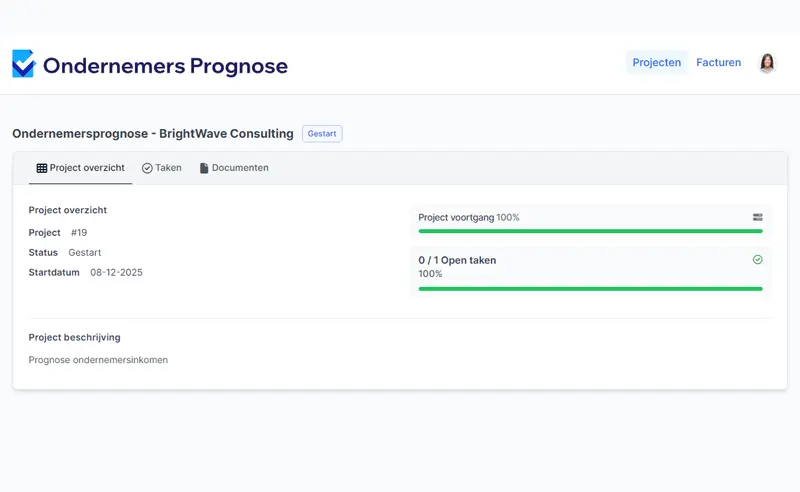Click the icon right of Project voortgang
Viewport: 800px width, 492px height.
757,217
